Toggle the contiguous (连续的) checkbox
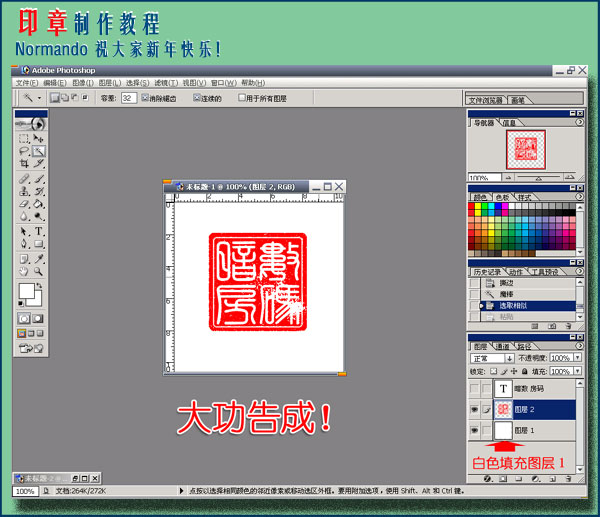Image resolution: width=600 pixels, height=517 pixels. [x=197, y=98]
